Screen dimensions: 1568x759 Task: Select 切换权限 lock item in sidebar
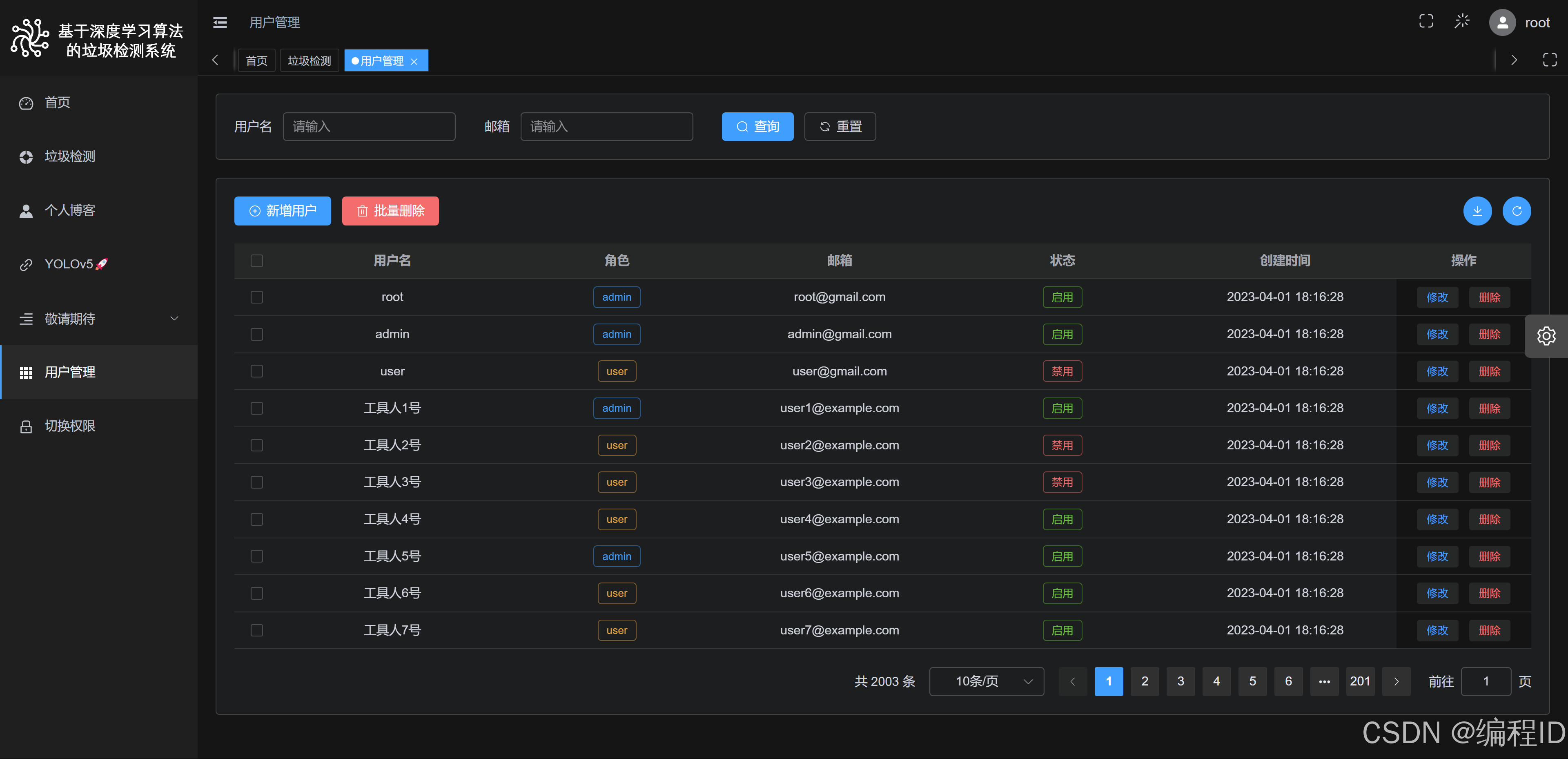click(x=70, y=426)
